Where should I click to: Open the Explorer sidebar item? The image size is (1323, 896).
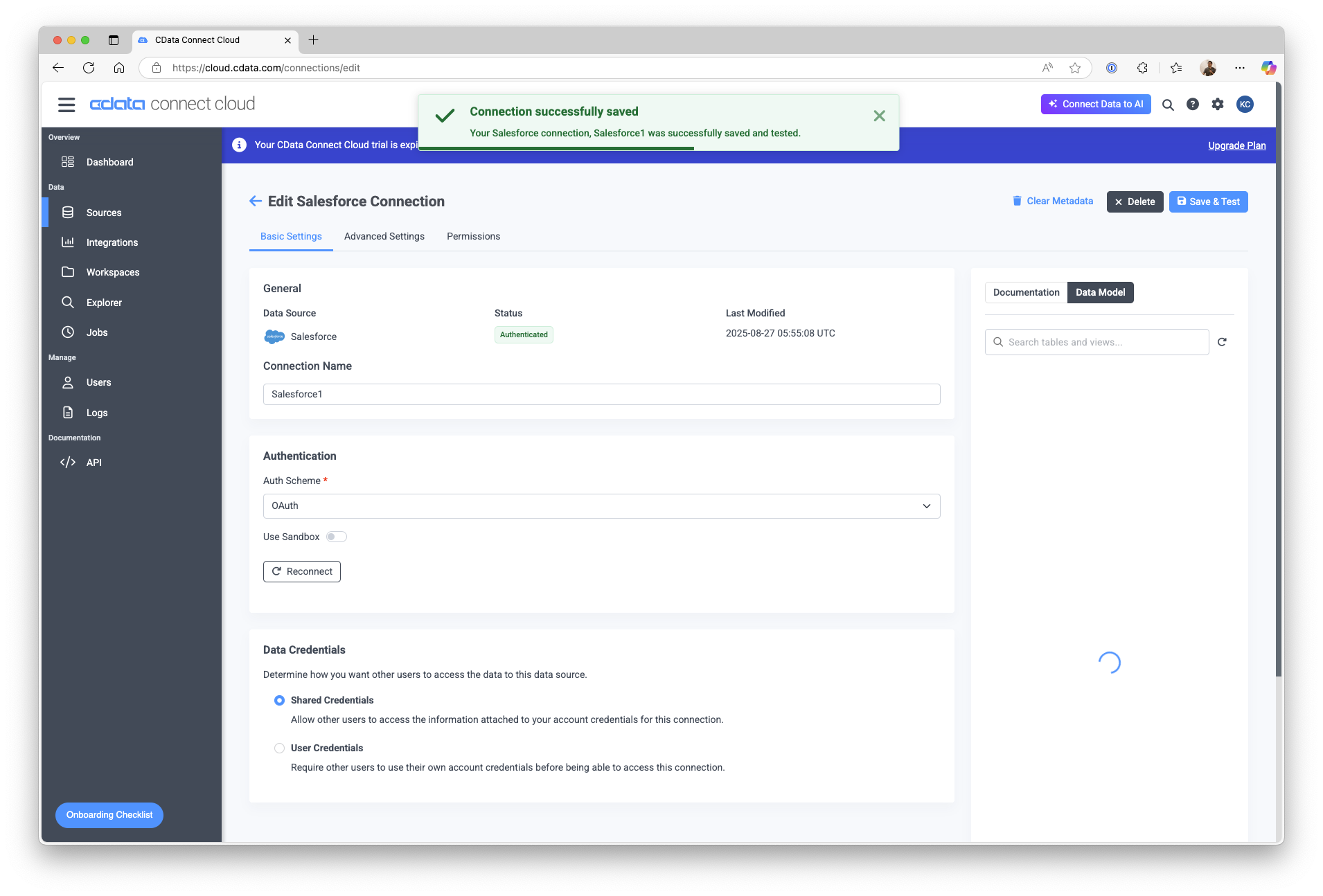104,303
